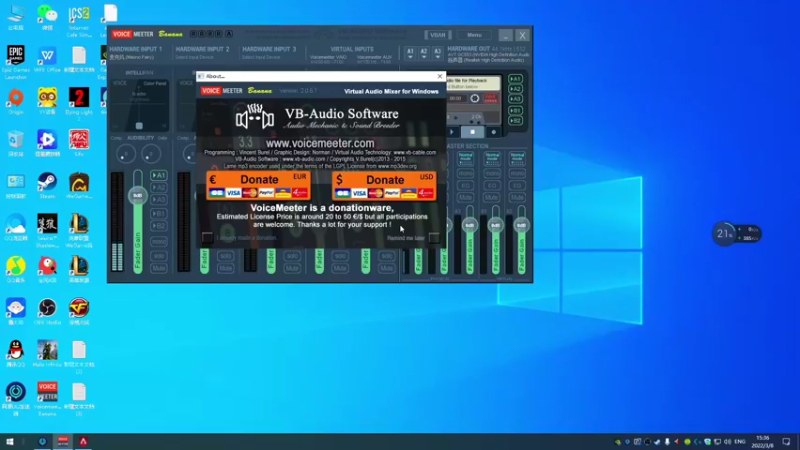This screenshot has height=450, width=800.
Task: Click the master B2 fader gain knob
Action: coord(521,225)
